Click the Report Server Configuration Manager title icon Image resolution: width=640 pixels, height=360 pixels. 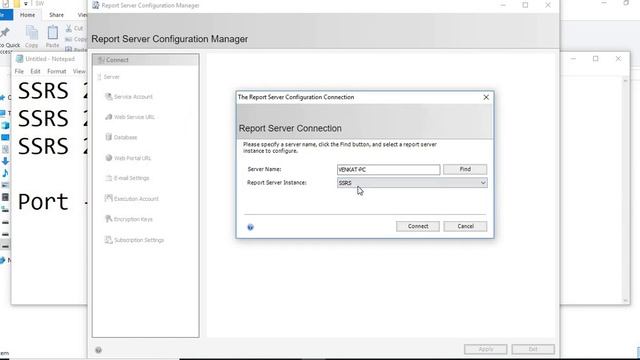[x=96, y=5]
